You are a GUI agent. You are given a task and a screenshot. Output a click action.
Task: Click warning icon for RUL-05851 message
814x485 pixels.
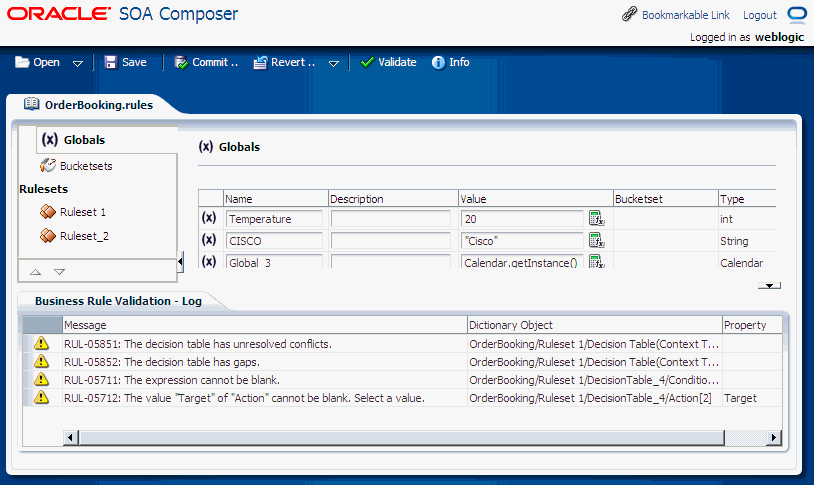[x=41, y=343]
